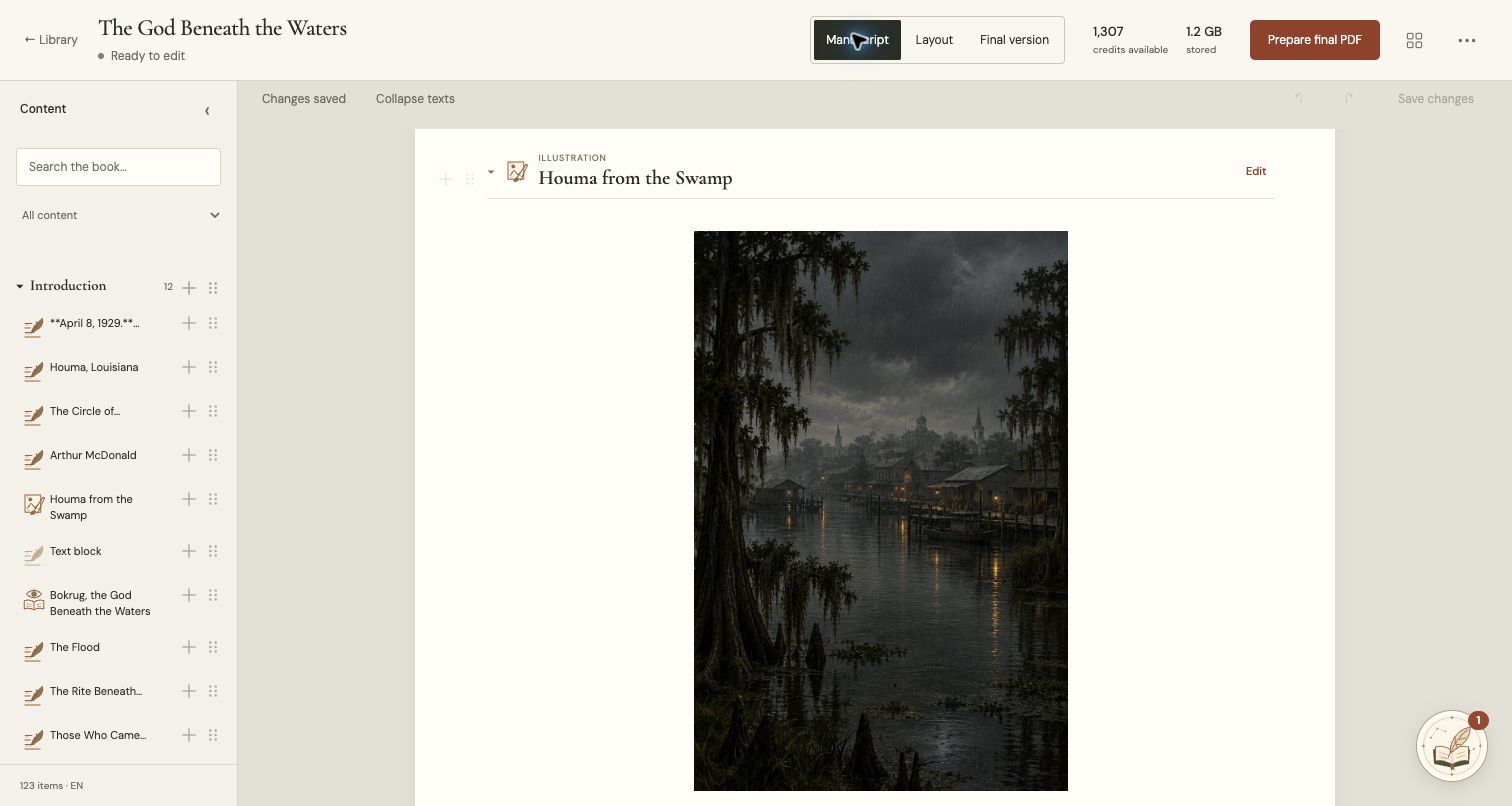Open Bokrug, the God Beneath the Waters
Image resolution: width=1512 pixels, height=806 pixels.
[x=100, y=603]
